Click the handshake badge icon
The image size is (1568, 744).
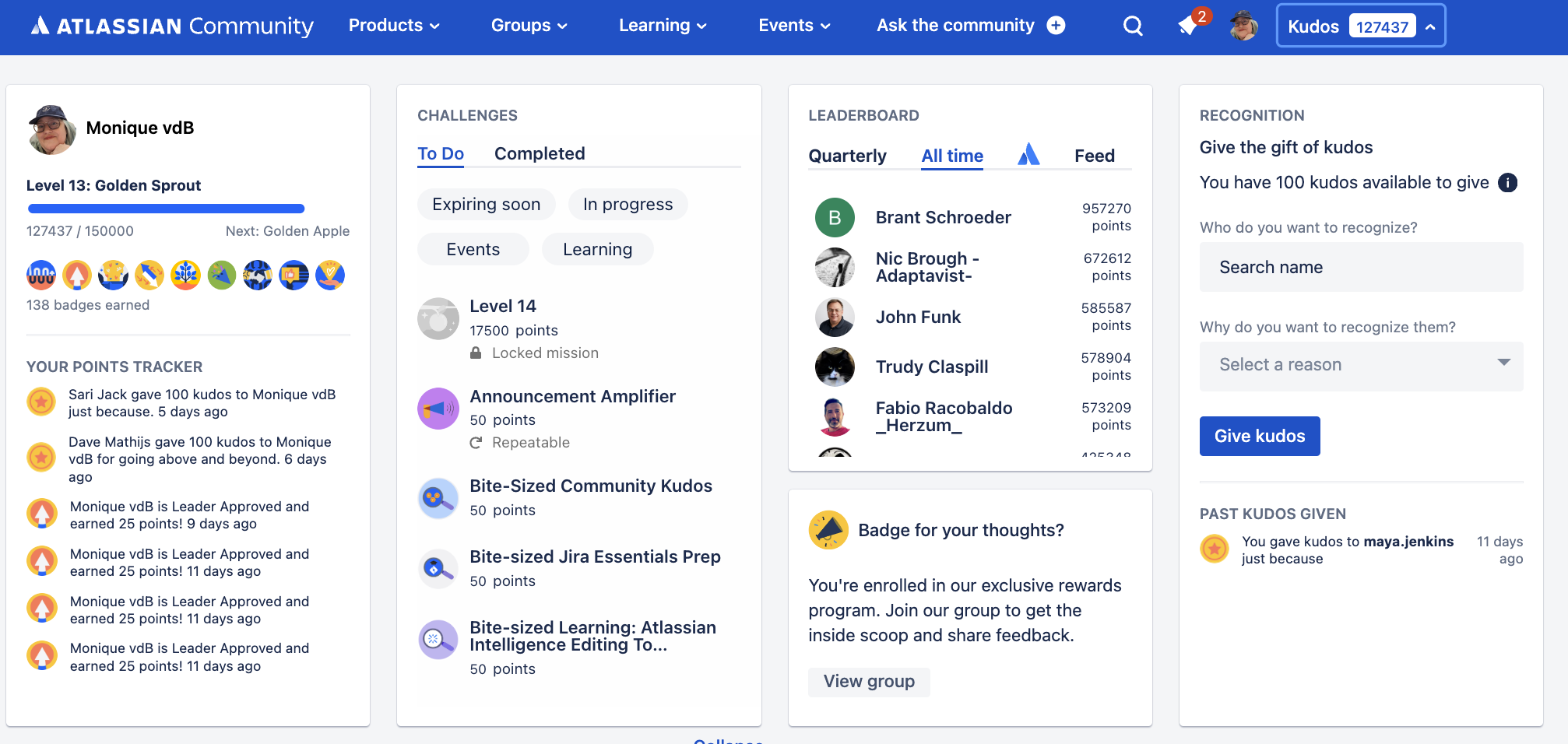click(257, 275)
